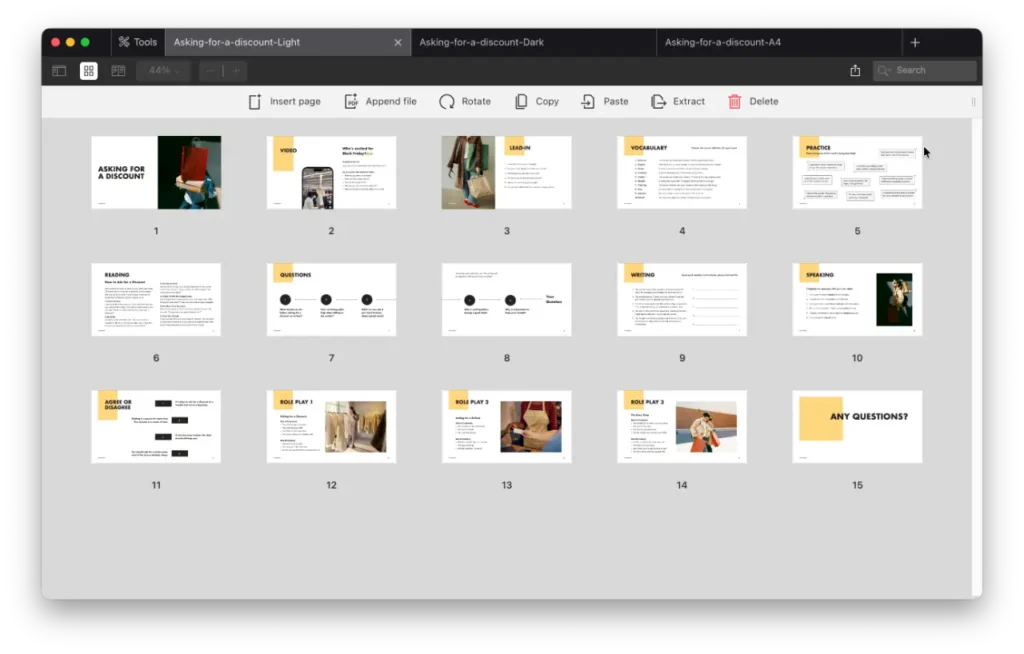This screenshot has width=1024, height=654.
Task: Click the zoom increase plus control
Action: (236, 71)
